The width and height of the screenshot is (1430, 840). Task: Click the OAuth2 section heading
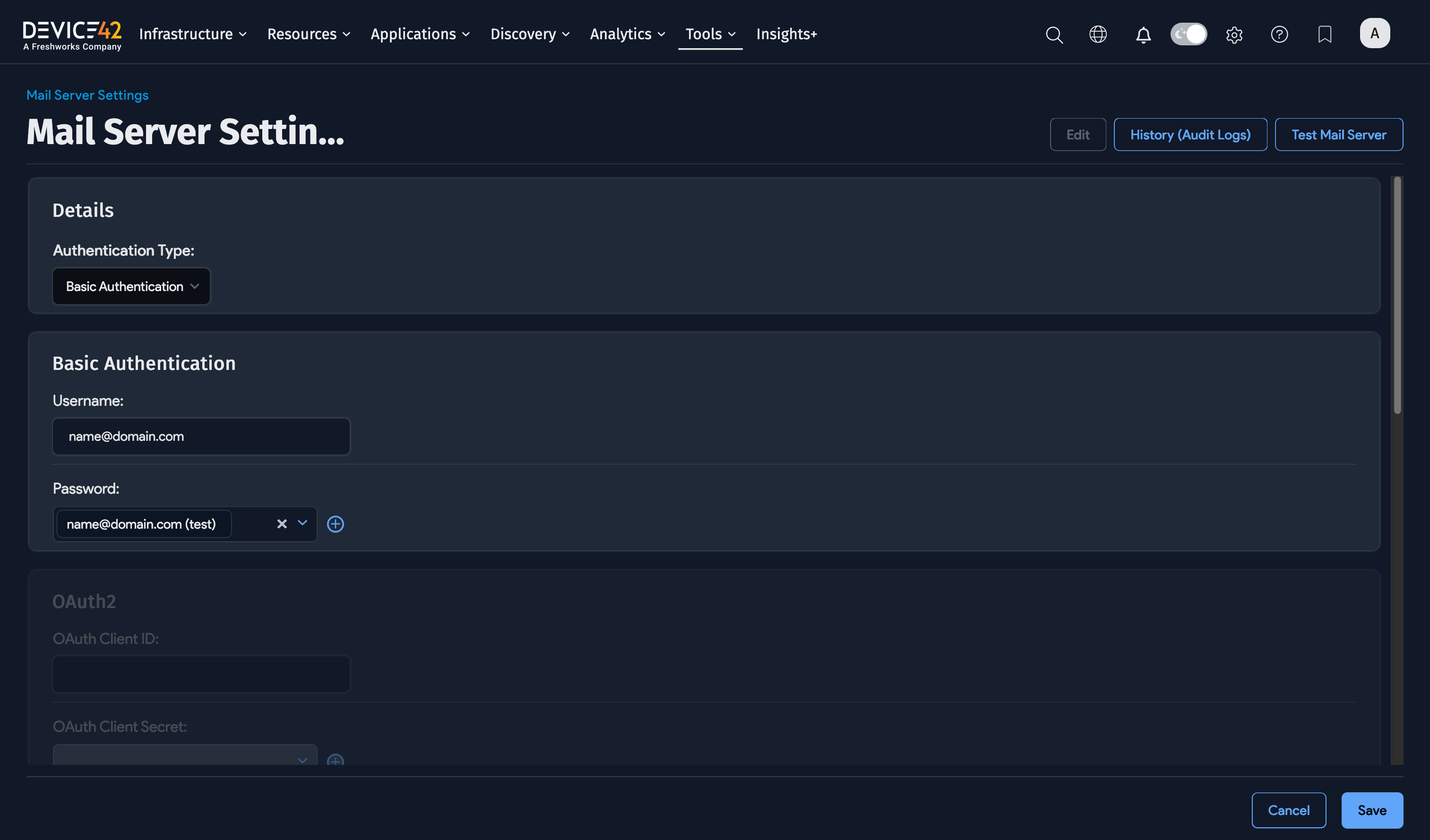(84, 601)
